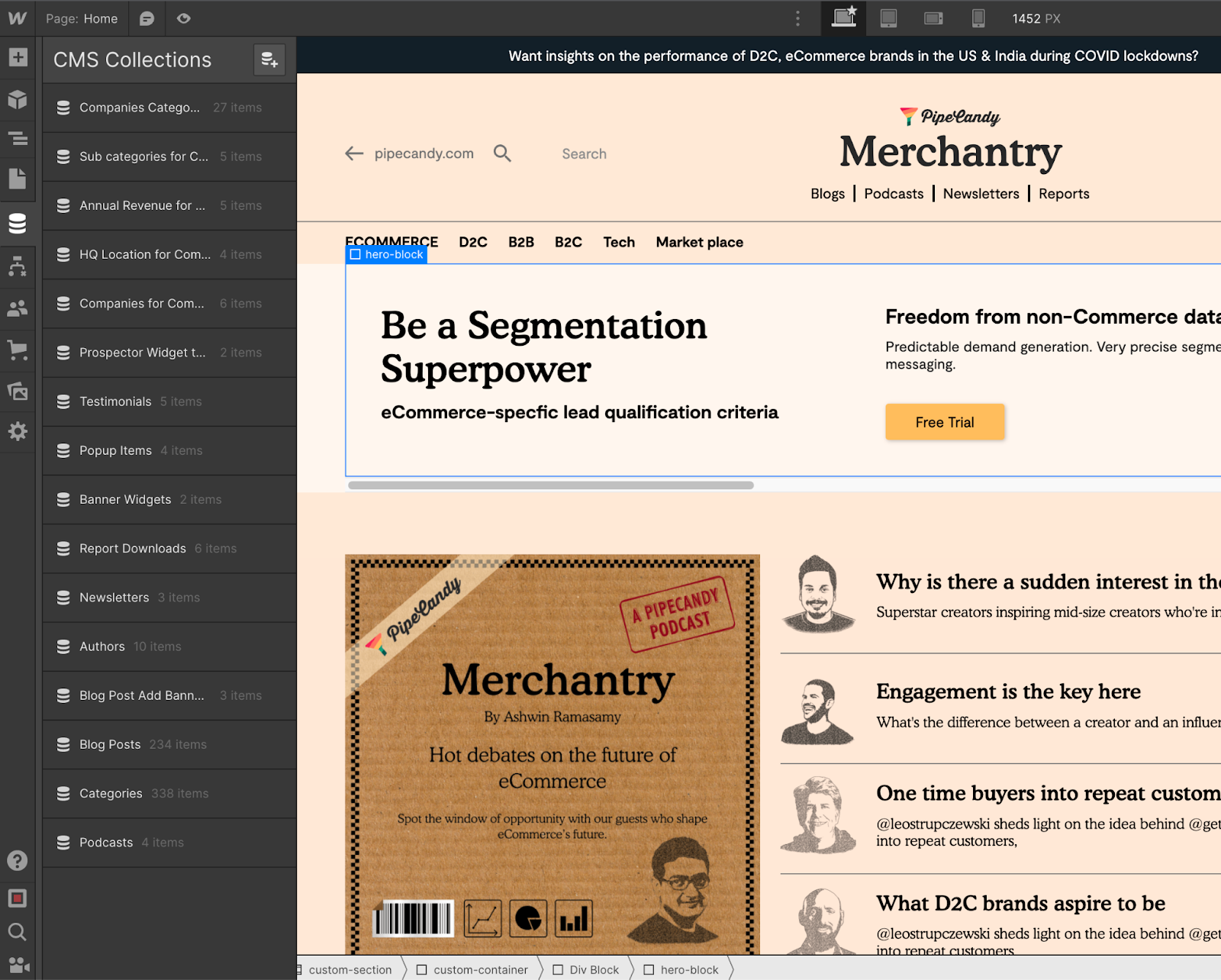Switch to mobile landscape breakpoint
The height and width of the screenshot is (980, 1221).
click(933, 18)
